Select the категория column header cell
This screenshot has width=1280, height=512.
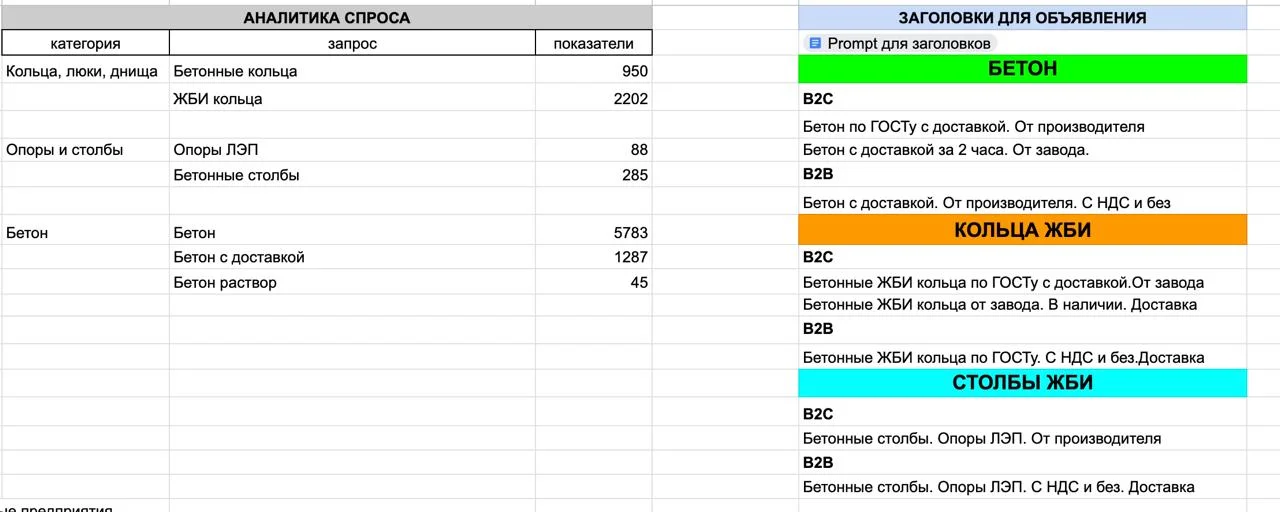click(86, 43)
